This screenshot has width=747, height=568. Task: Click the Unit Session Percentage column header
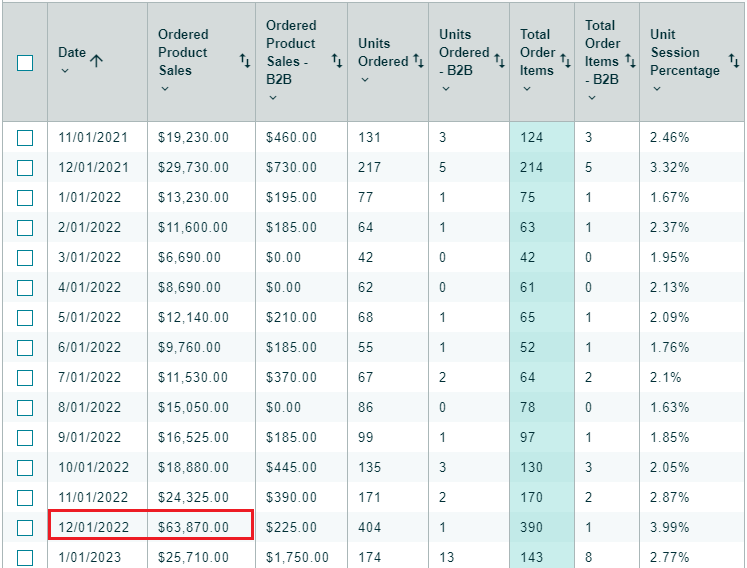pos(684,52)
